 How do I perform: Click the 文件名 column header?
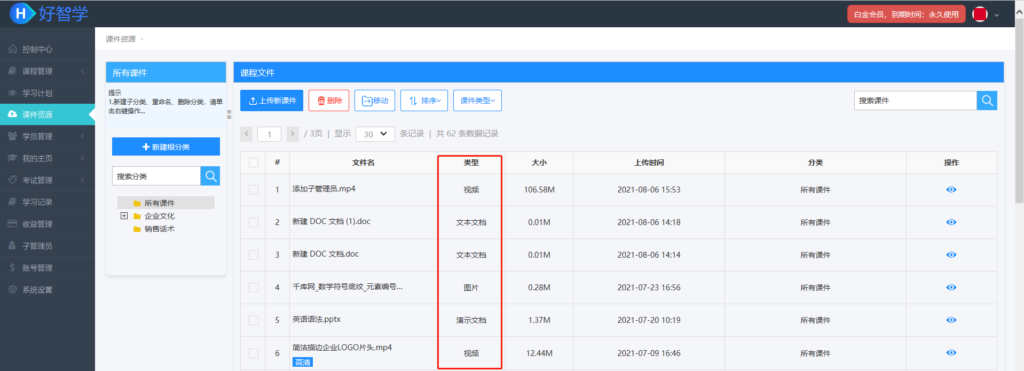tap(363, 163)
